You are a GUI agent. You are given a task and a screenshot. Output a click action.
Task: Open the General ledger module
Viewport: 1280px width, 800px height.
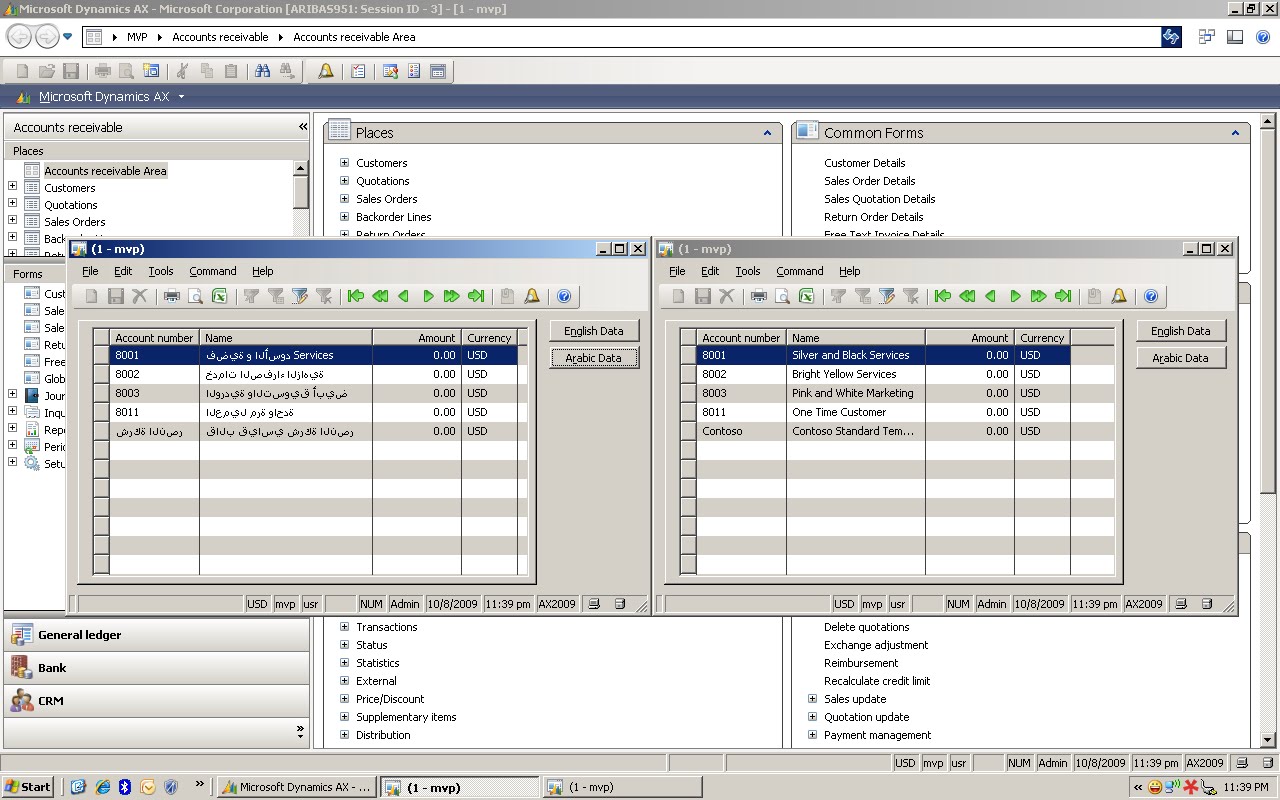[157, 635]
